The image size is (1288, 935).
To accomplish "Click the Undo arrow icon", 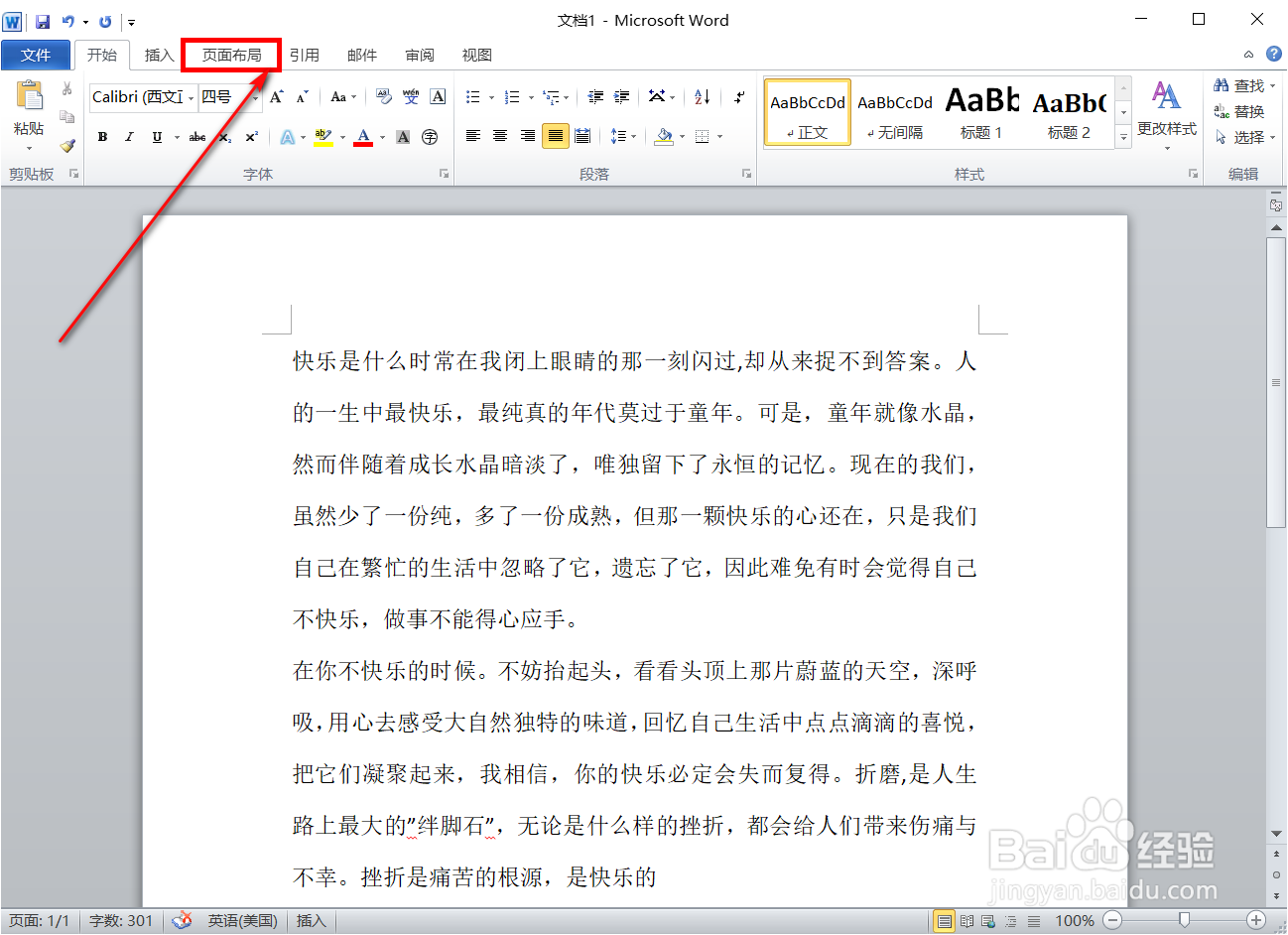I will (68, 21).
